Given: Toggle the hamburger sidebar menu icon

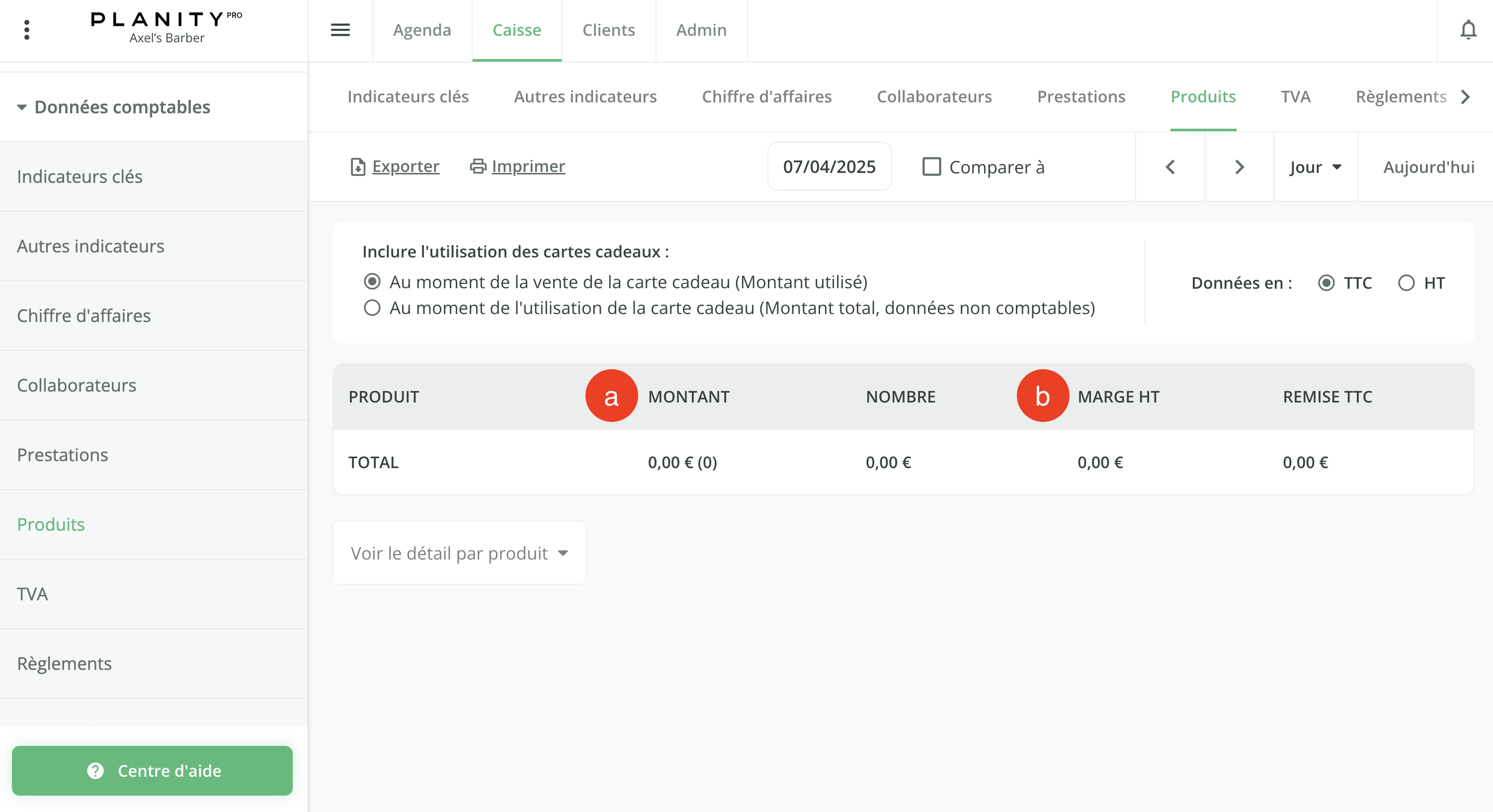Looking at the screenshot, I should tap(340, 29).
